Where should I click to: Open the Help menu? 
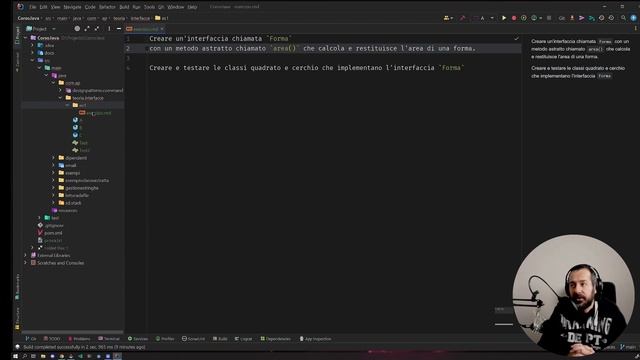[x=192, y=7]
